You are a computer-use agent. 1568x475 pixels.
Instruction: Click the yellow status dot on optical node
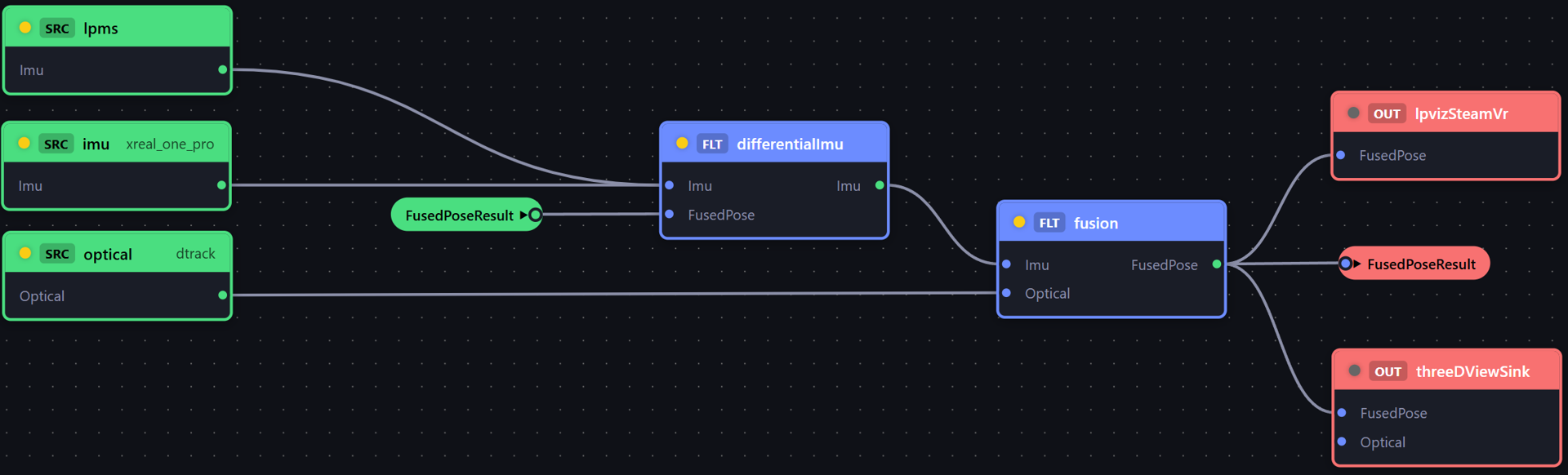25,253
